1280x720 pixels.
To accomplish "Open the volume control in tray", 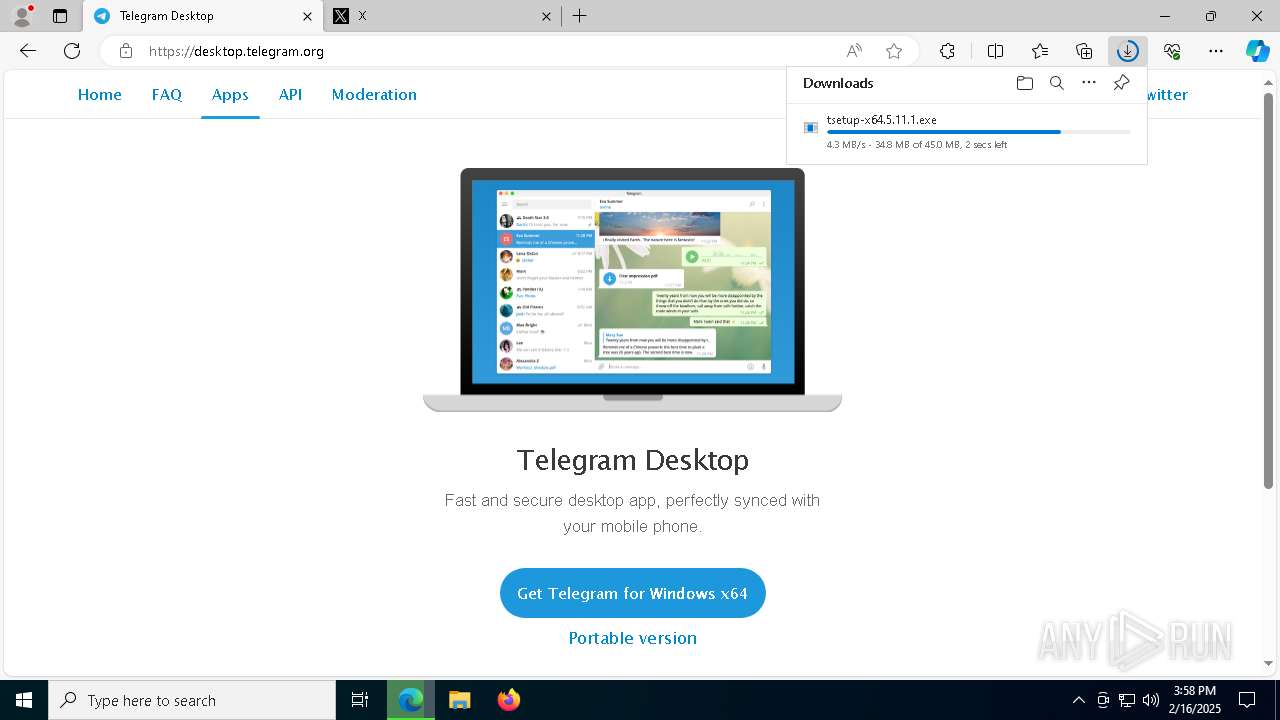I will [1150, 700].
